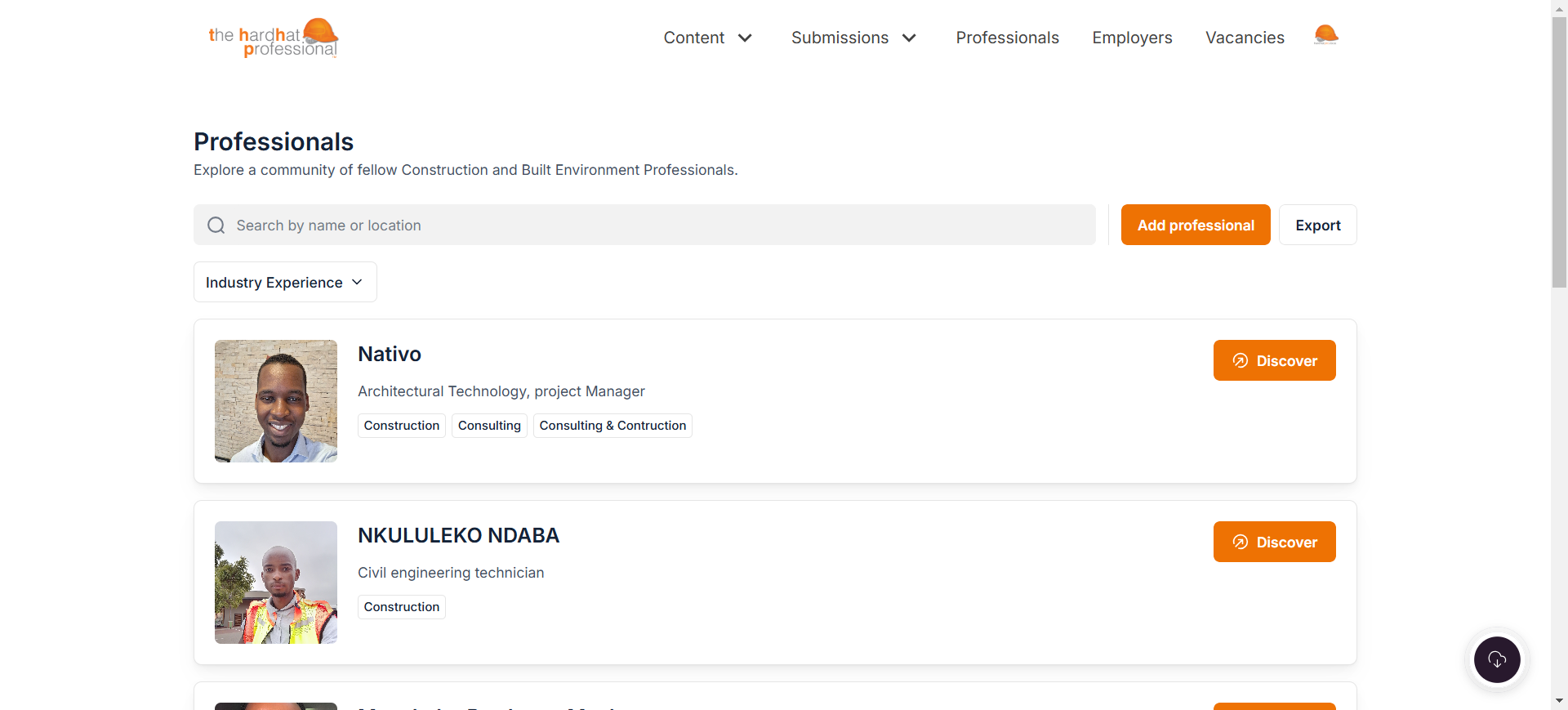Go to the Vacancies page
The image size is (1568, 710).
point(1245,38)
